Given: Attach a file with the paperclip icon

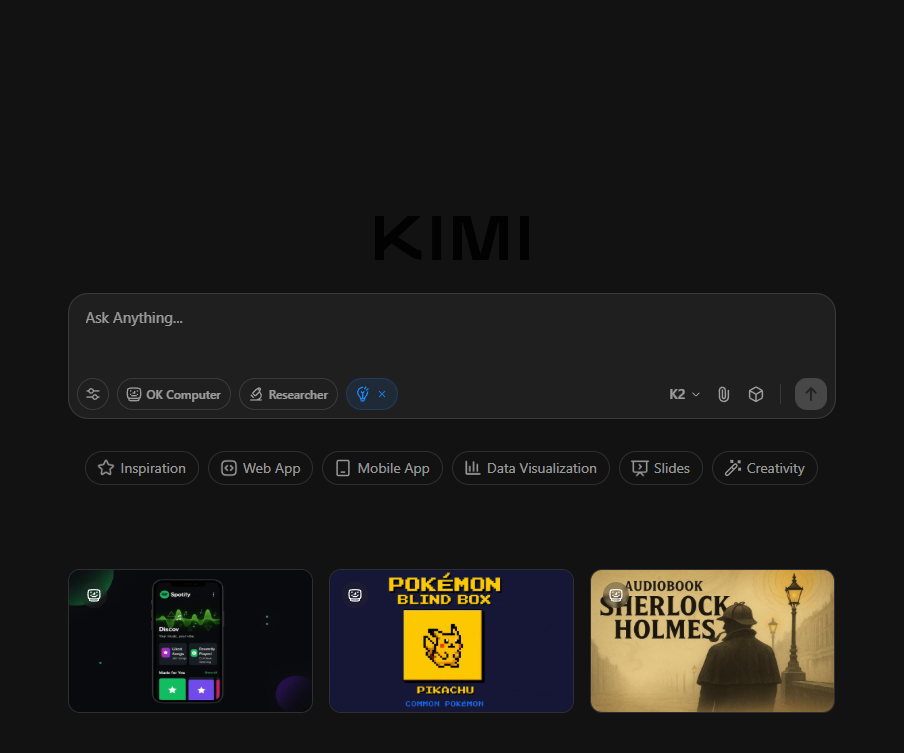Looking at the screenshot, I should point(724,394).
